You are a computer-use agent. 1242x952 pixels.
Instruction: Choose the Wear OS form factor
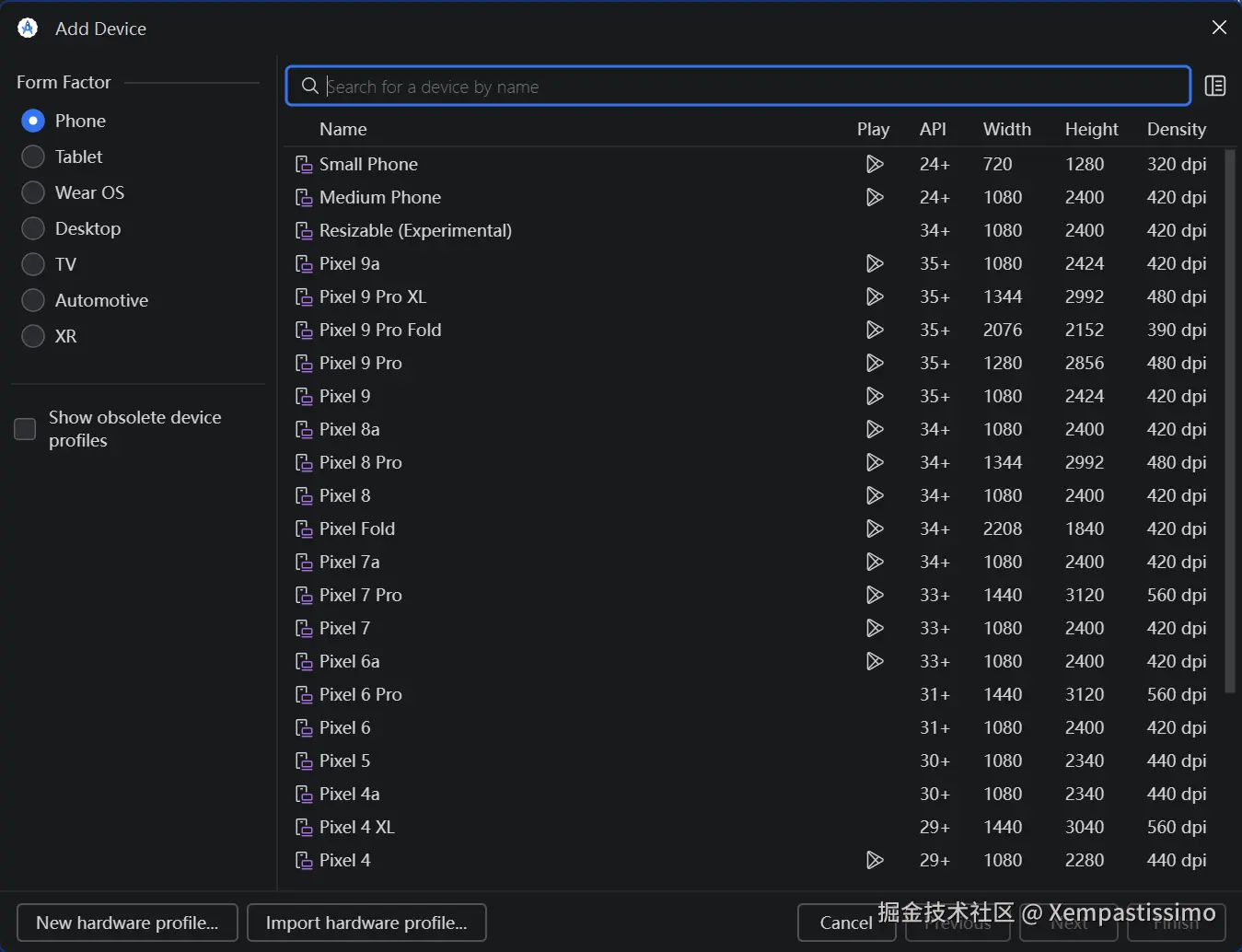coord(33,192)
